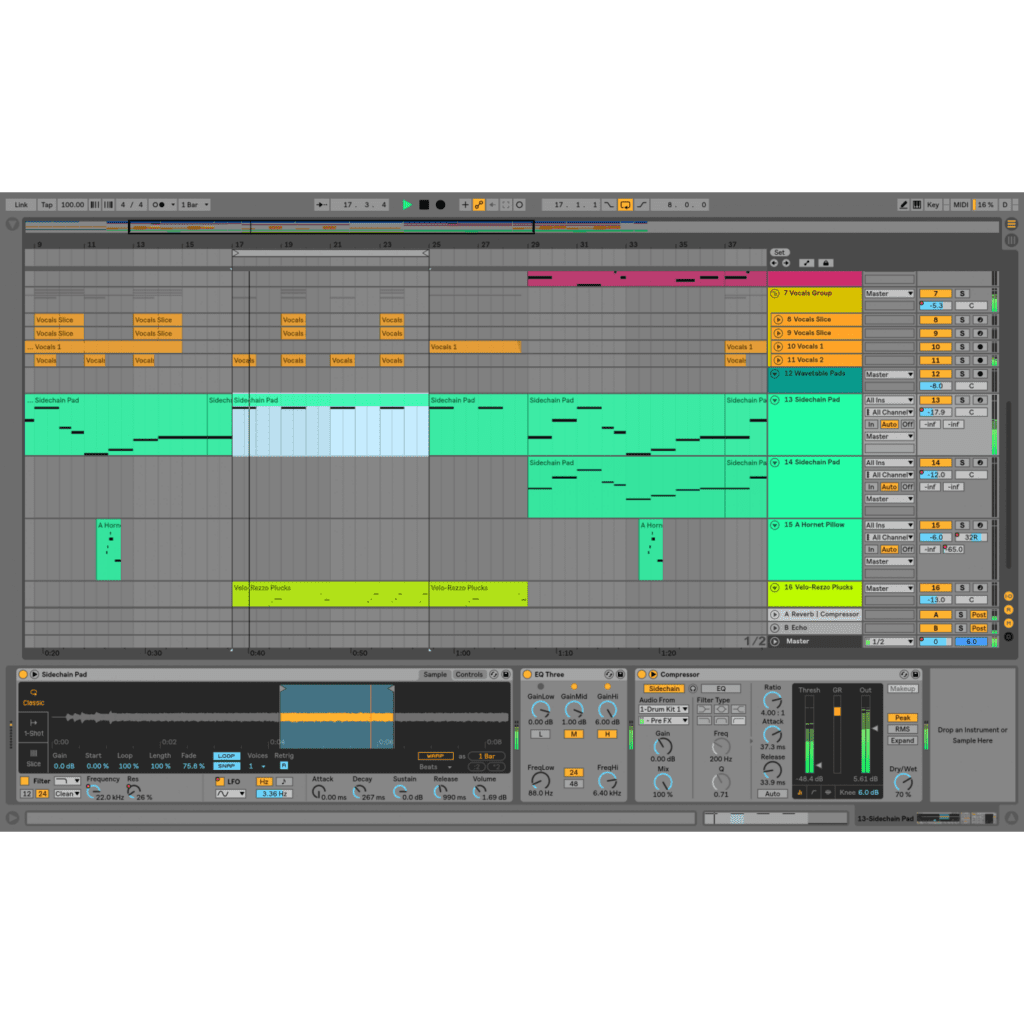Toggle the Returns show/hide R icon
This screenshot has width=1024, height=1024.
1009,610
